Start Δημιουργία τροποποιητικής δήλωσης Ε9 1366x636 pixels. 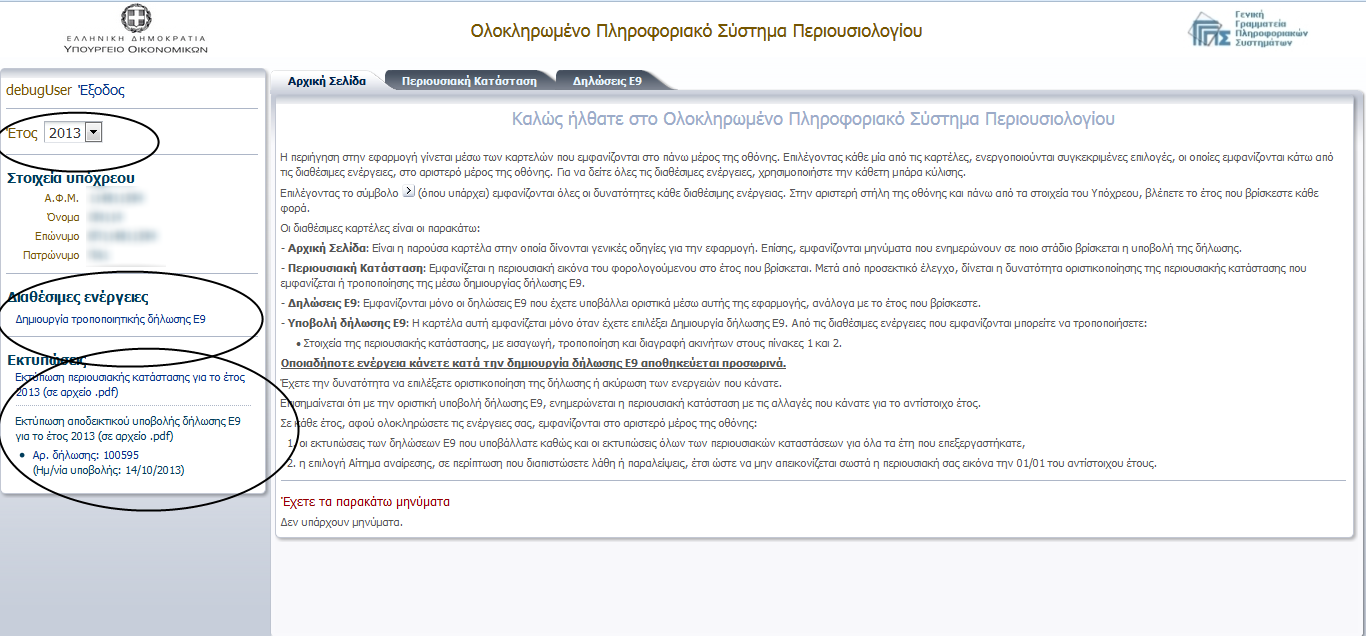(x=110, y=319)
